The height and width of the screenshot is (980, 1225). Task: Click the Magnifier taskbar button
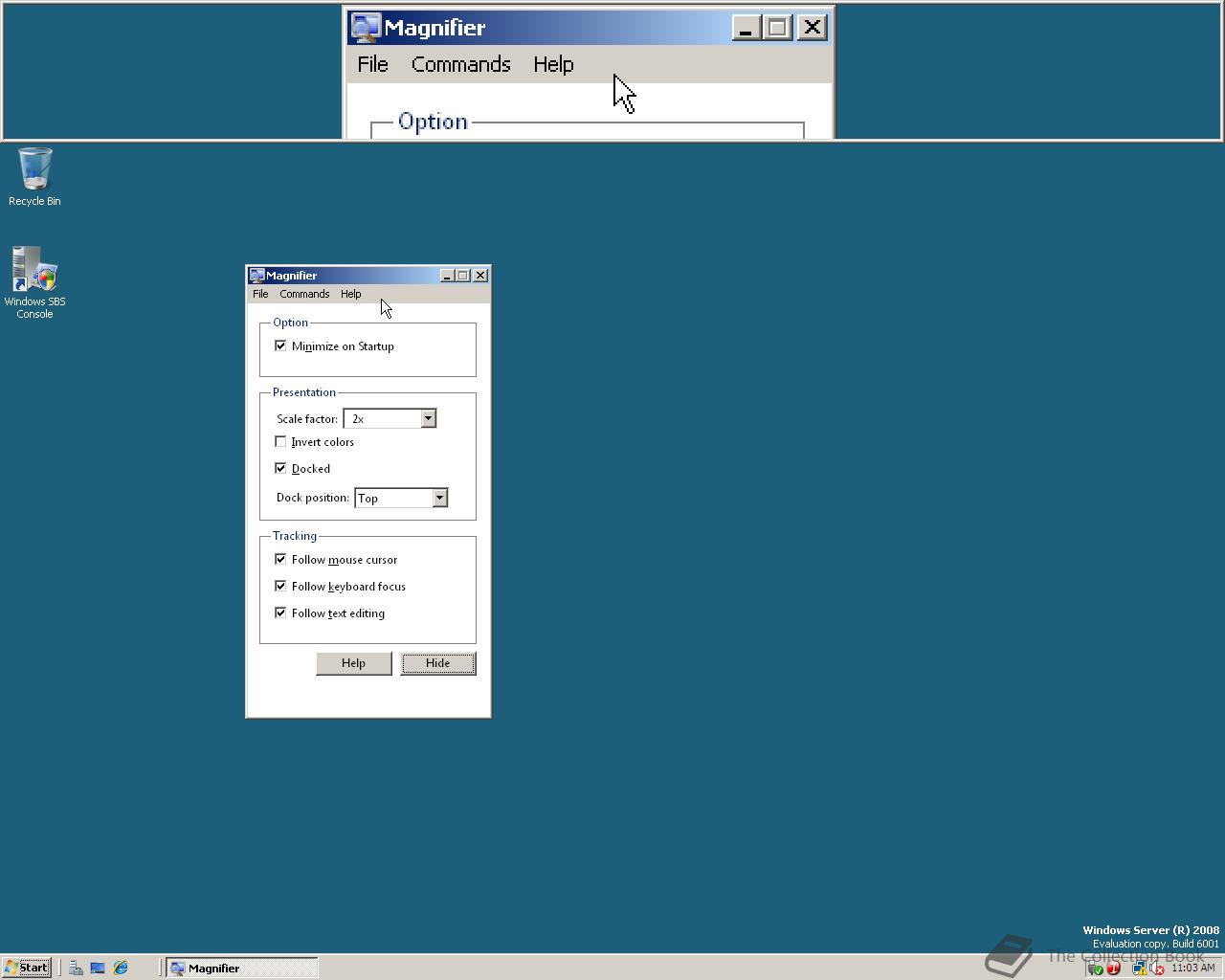242,968
